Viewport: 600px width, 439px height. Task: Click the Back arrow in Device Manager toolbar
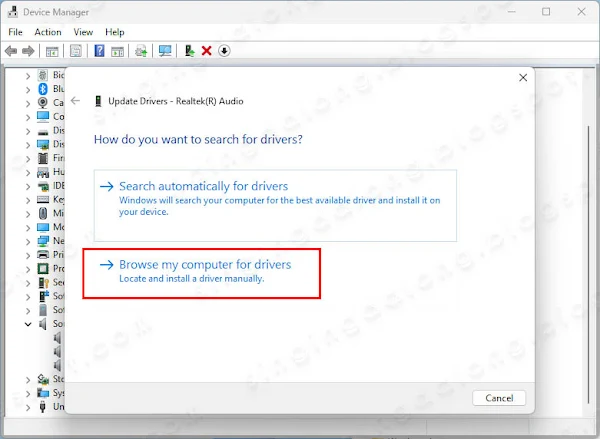(x=11, y=51)
